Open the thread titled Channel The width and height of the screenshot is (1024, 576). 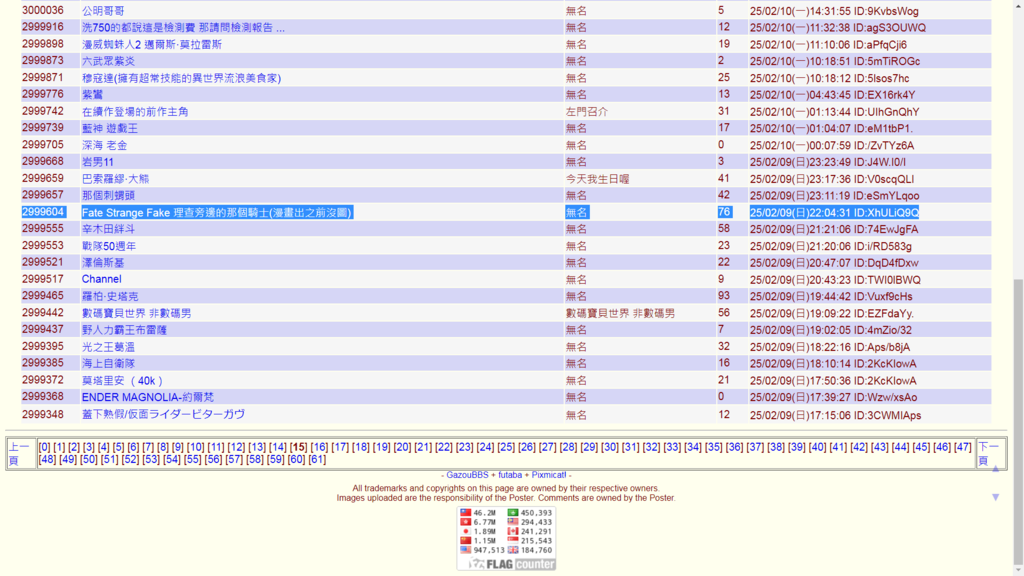coord(101,279)
